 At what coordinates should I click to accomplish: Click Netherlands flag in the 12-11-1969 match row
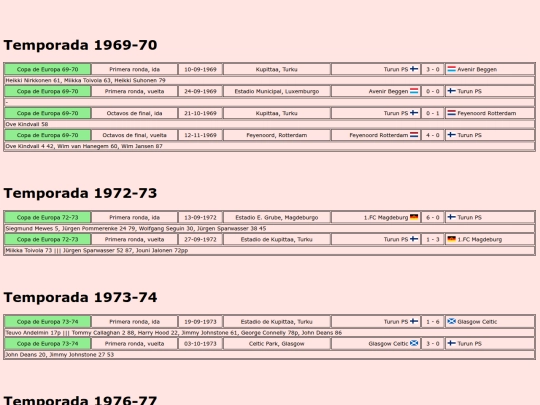414,135
